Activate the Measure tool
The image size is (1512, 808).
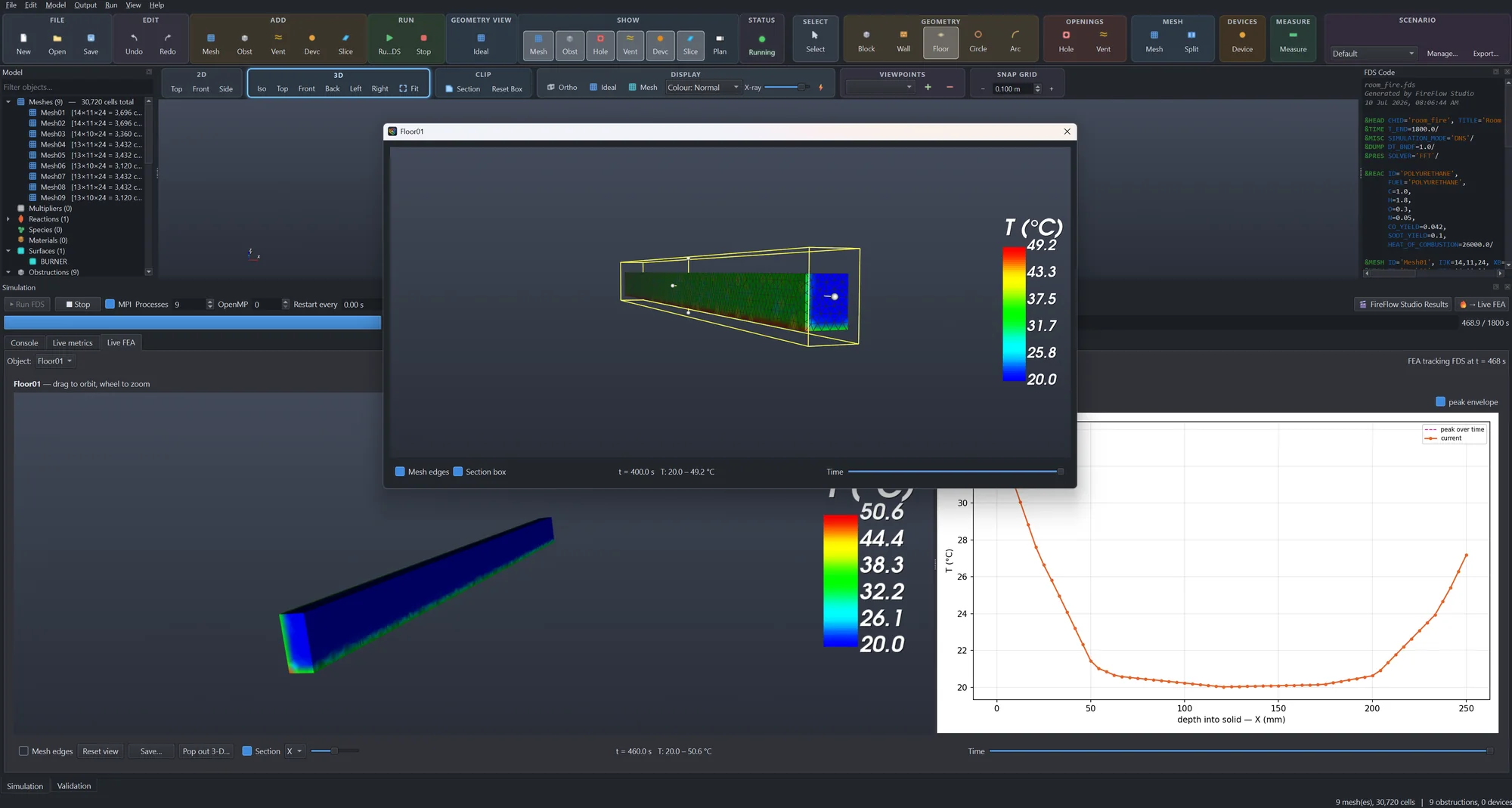pyautogui.click(x=1293, y=42)
